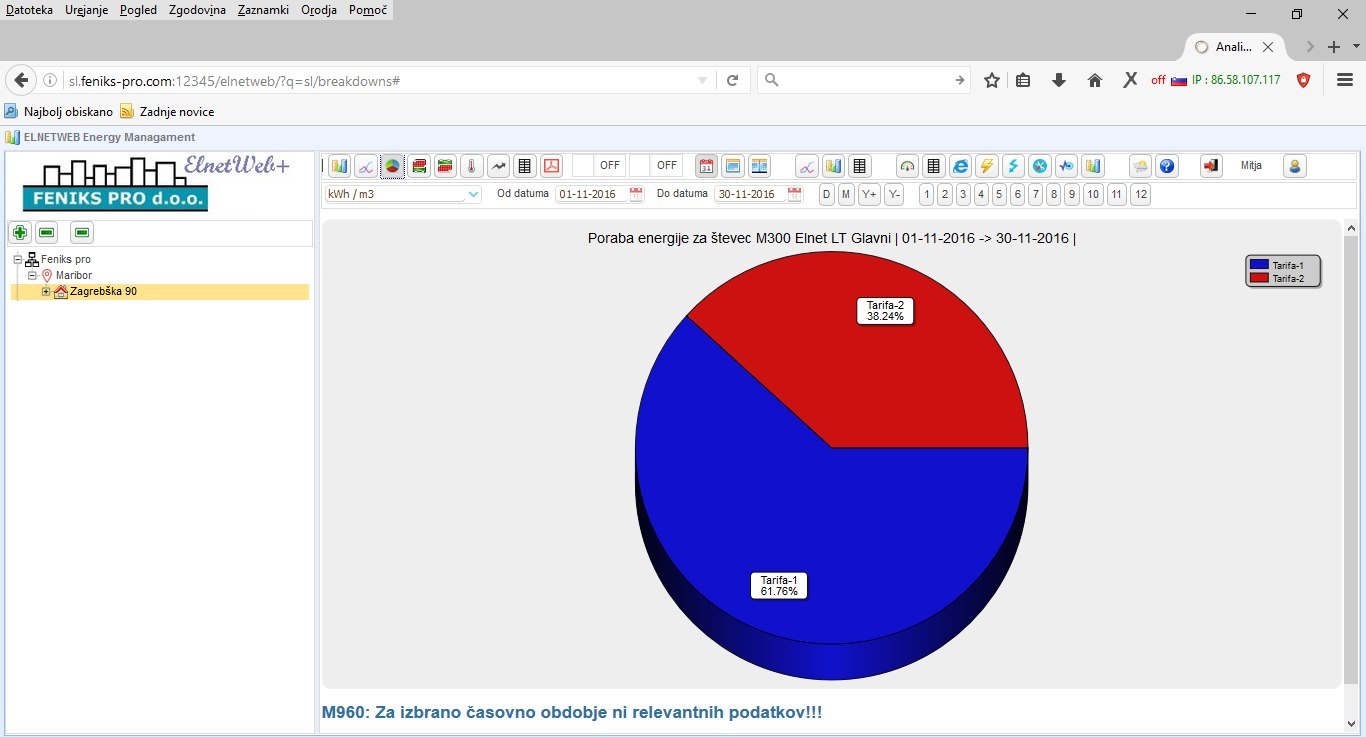Image resolution: width=1366 pixels, height=737 pixels.
Task: Toggle the first OFF switch
Action: point(600,166)
